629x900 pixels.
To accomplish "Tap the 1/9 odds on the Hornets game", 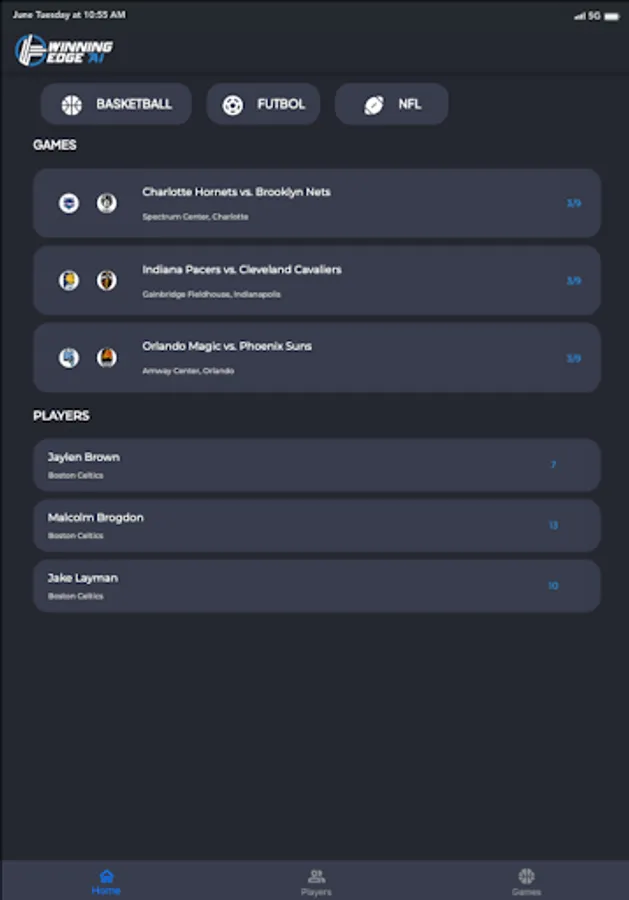I will pyautogui.click(x=572, y=202).
